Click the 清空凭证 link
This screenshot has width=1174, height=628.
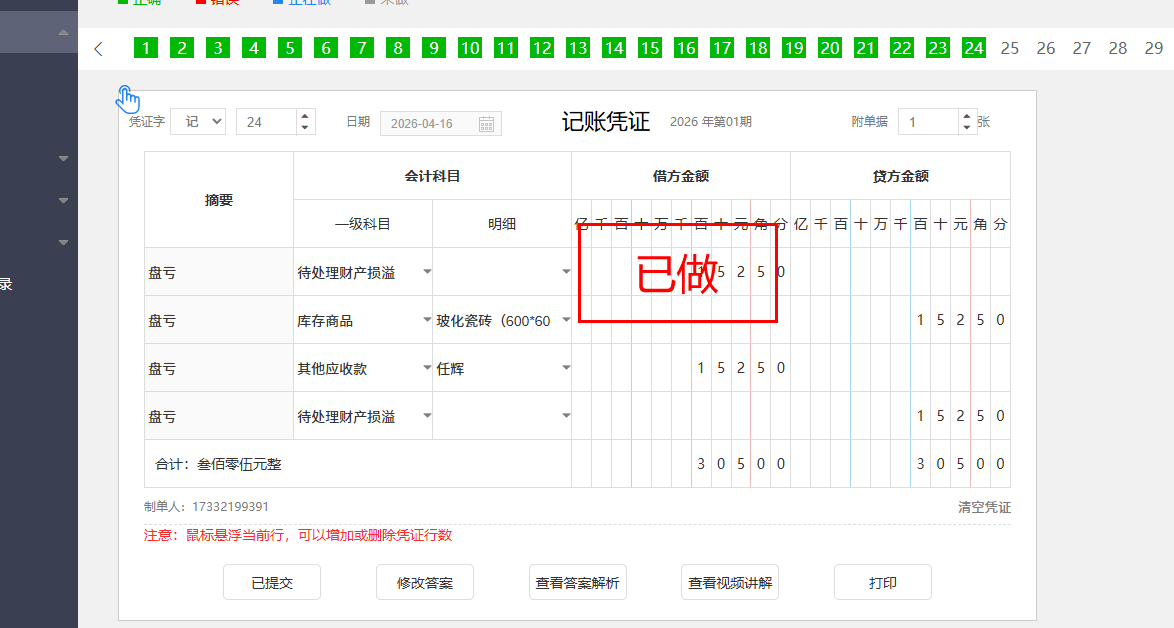click(984, 507)
